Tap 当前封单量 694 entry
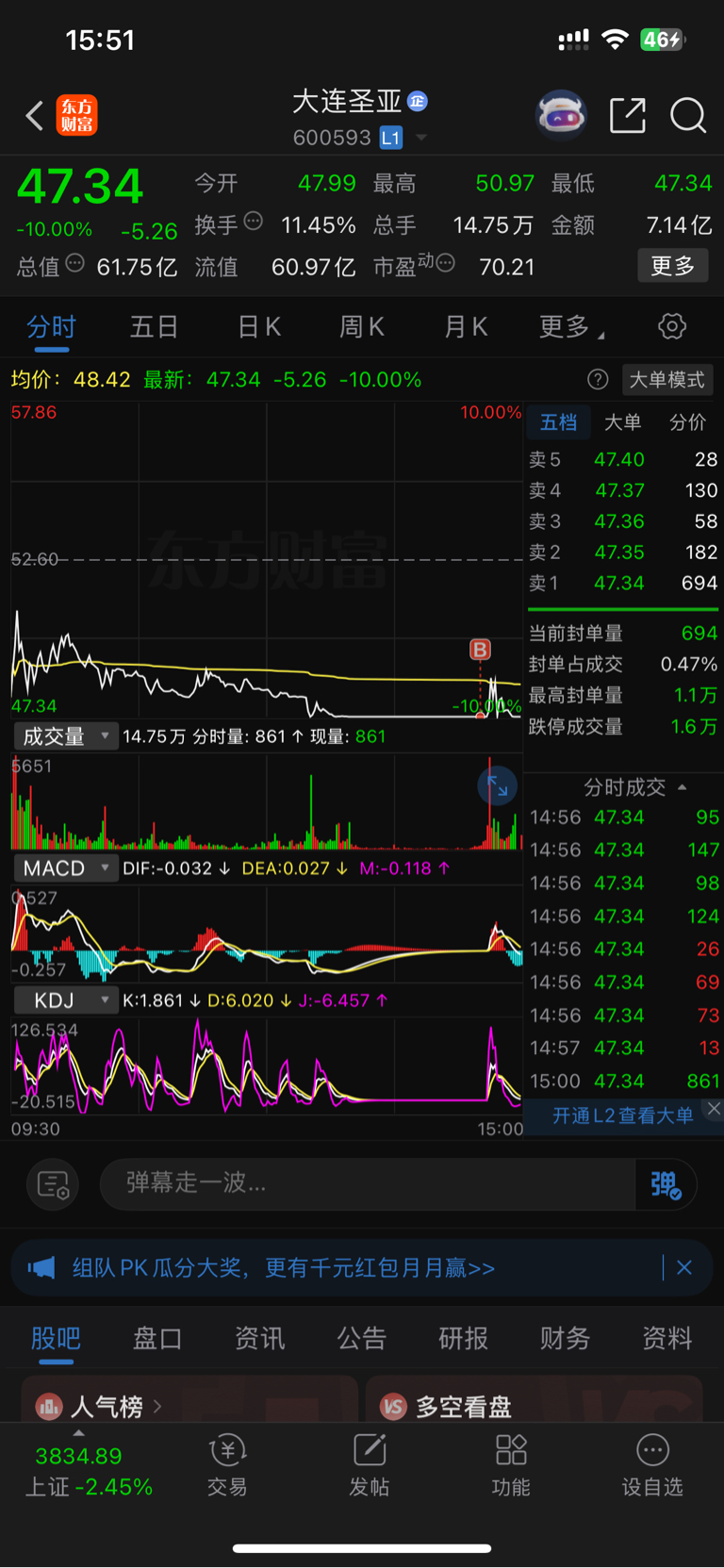 coord(623,634)
